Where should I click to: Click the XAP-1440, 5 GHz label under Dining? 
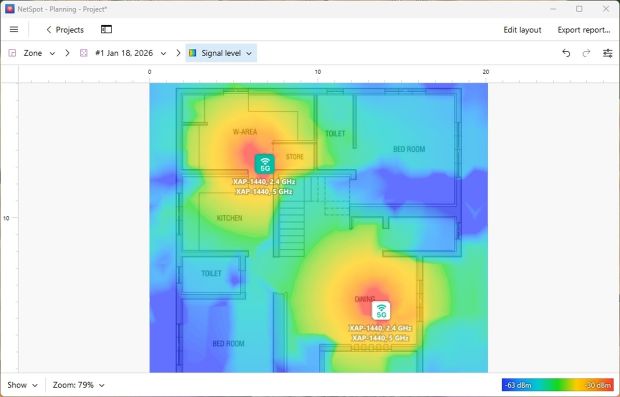380,338
